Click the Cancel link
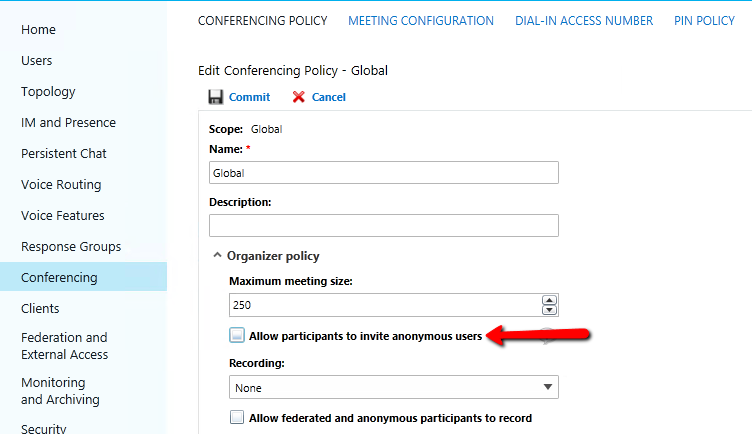 click(329, 97)
